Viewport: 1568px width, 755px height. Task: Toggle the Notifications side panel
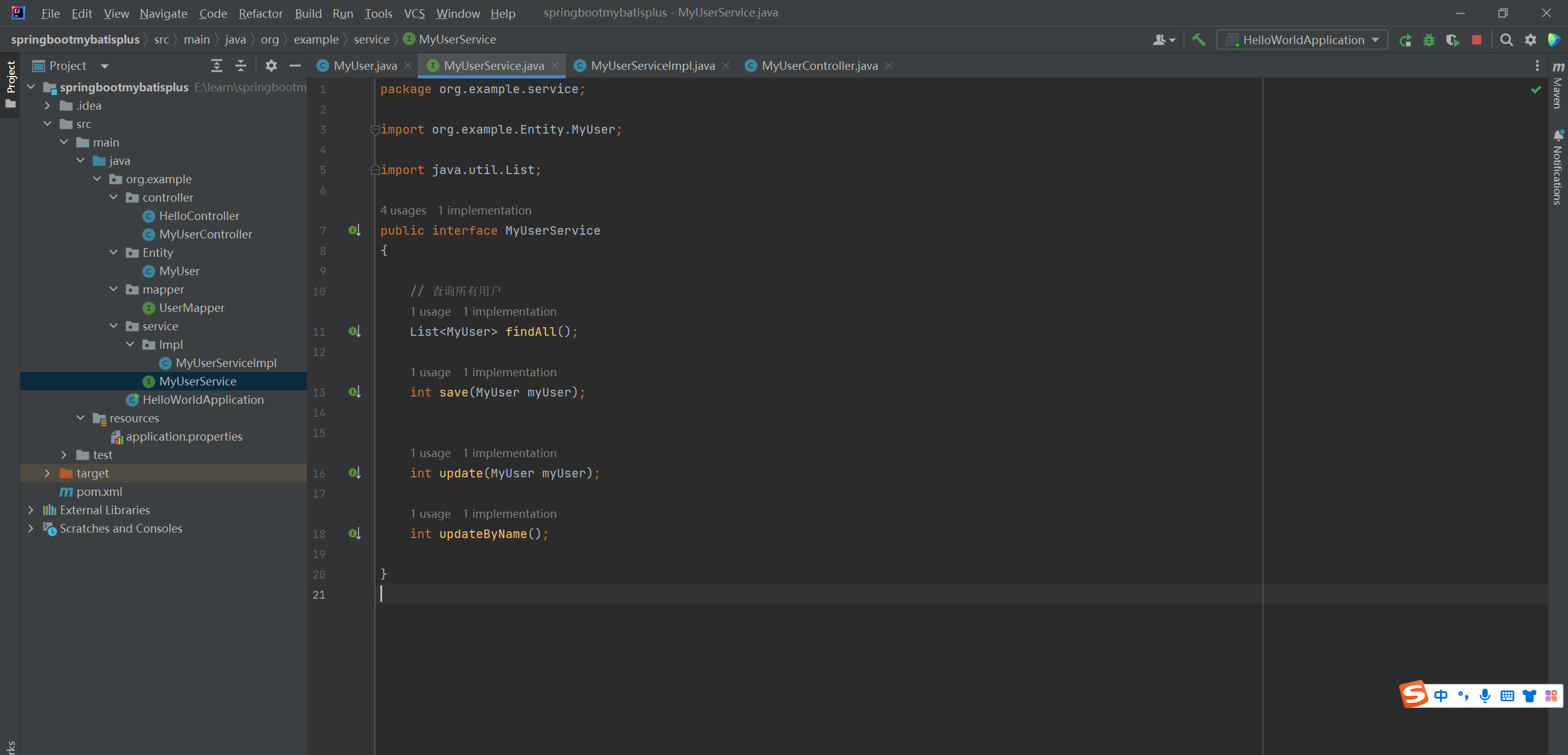1558,167
